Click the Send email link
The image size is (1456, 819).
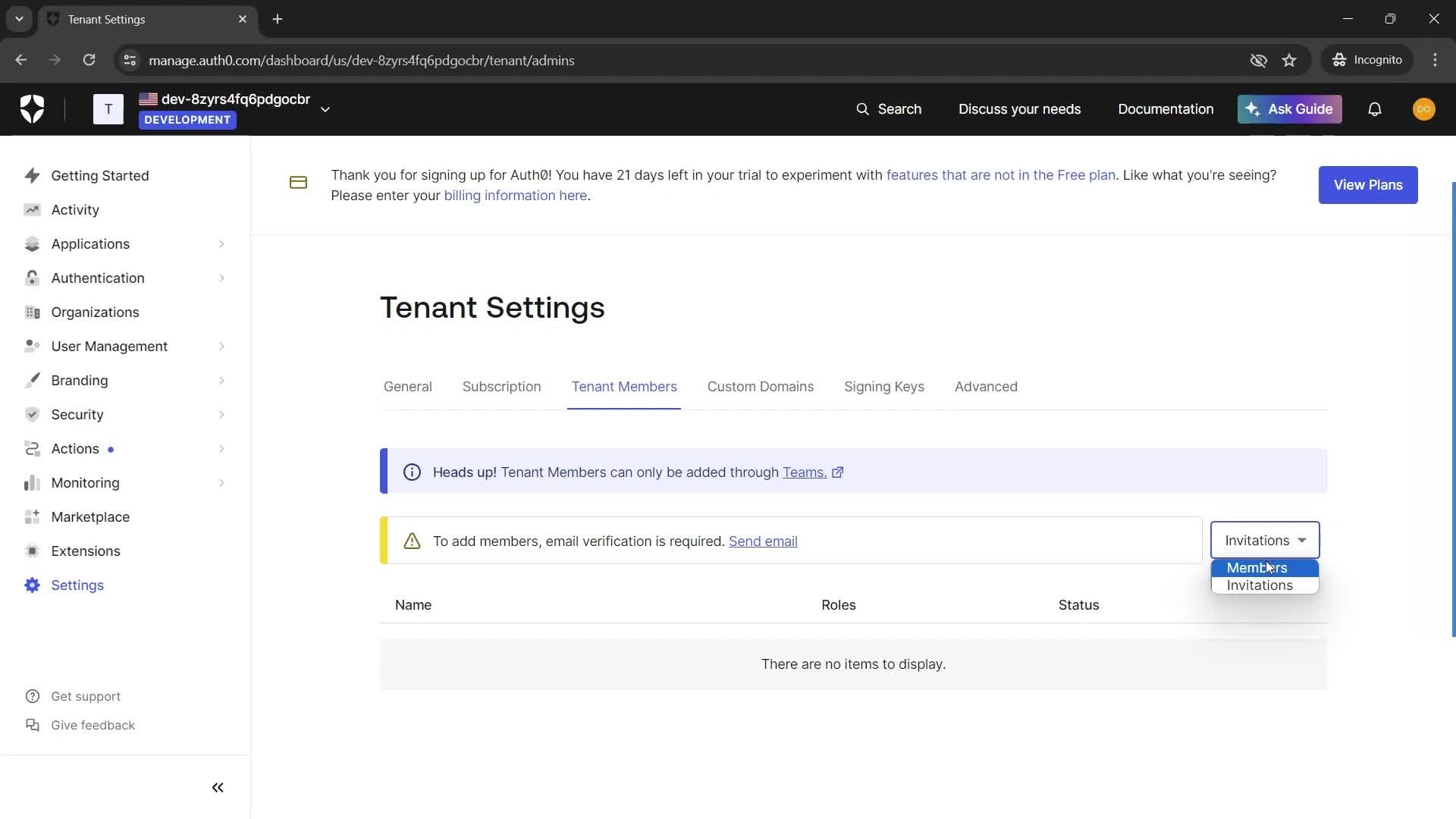pos(763,541)
